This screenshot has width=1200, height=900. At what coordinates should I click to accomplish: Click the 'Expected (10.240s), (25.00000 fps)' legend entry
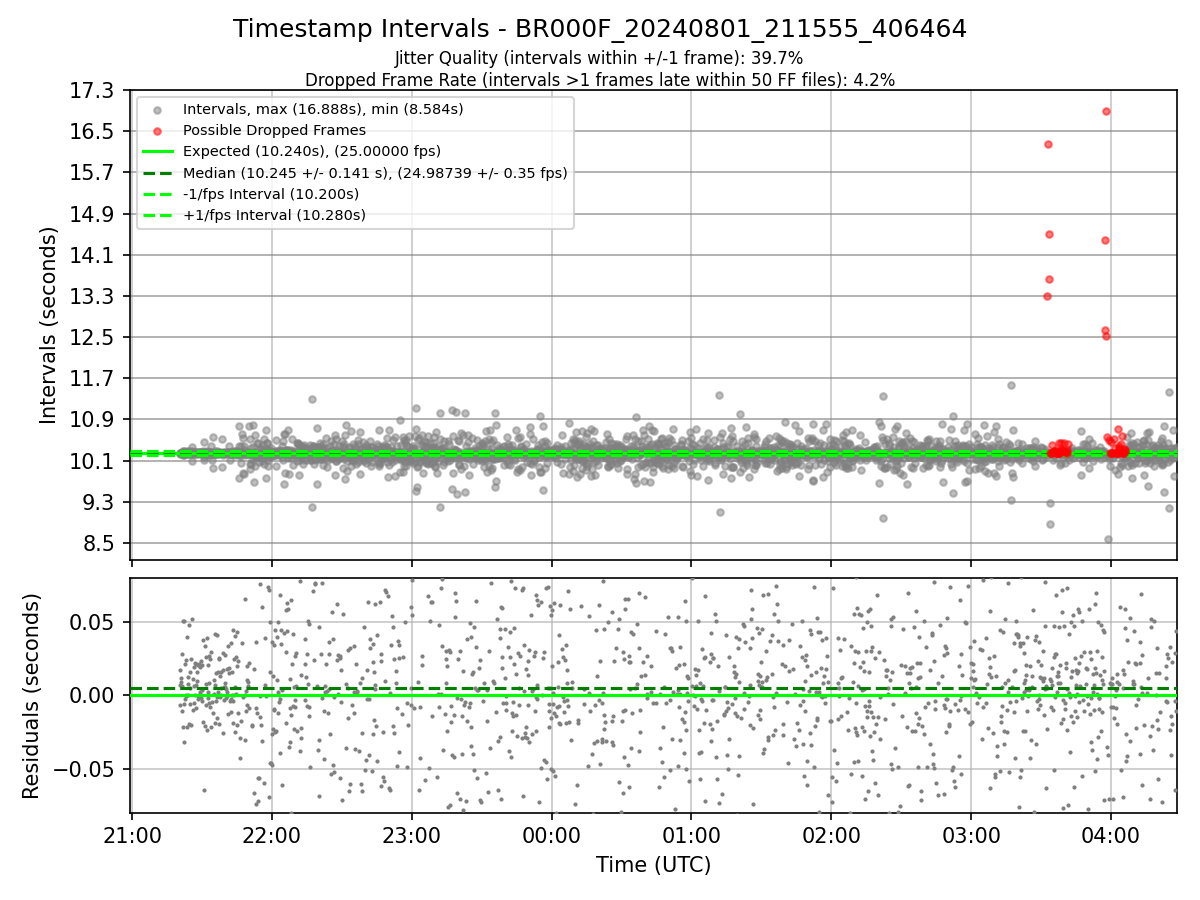tap(312, 151)
